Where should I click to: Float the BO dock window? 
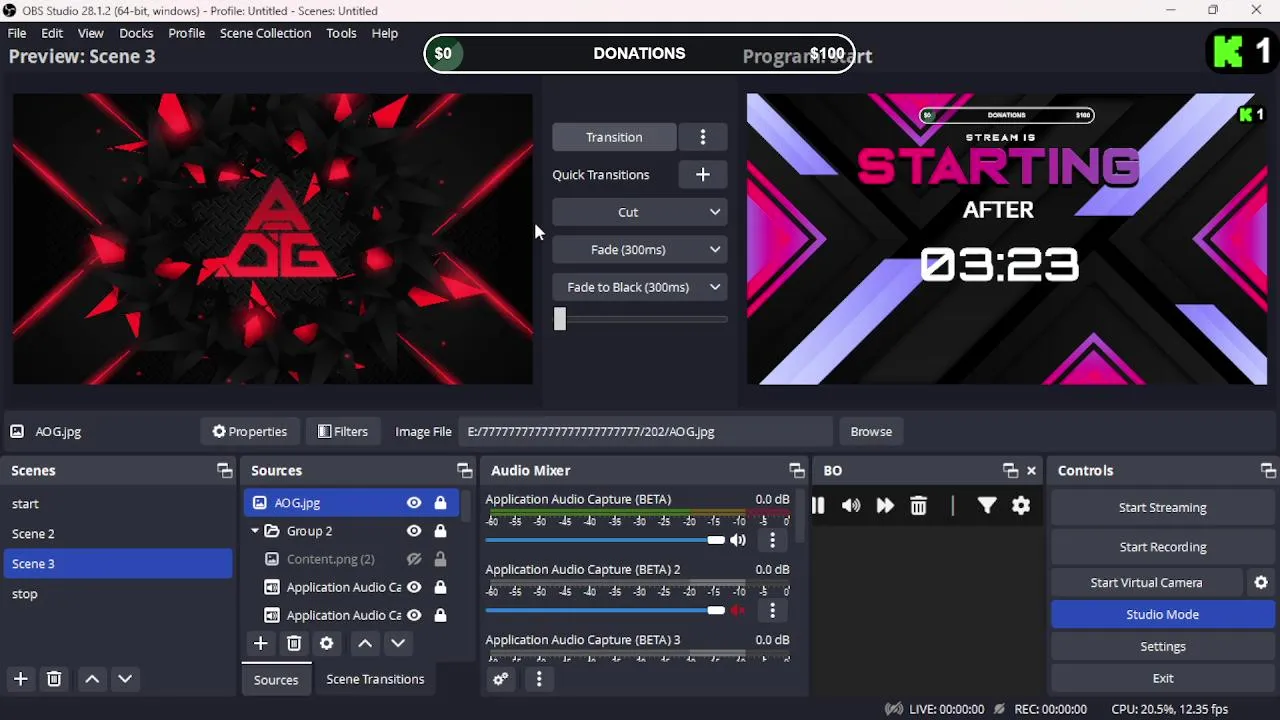coord(1010,470)
